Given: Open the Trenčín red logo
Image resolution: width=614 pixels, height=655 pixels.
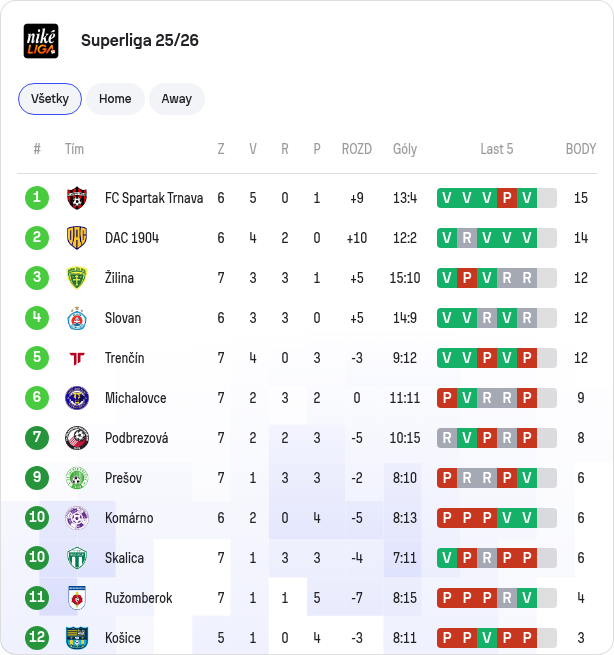Looking at the screenshot, I should (77, 358).
